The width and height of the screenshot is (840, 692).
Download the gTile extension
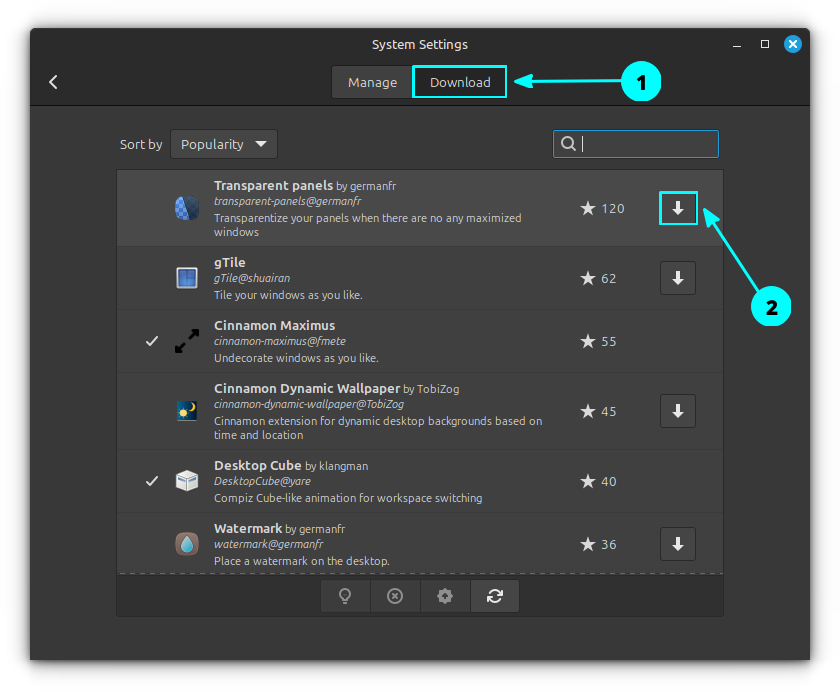[678, 278]
